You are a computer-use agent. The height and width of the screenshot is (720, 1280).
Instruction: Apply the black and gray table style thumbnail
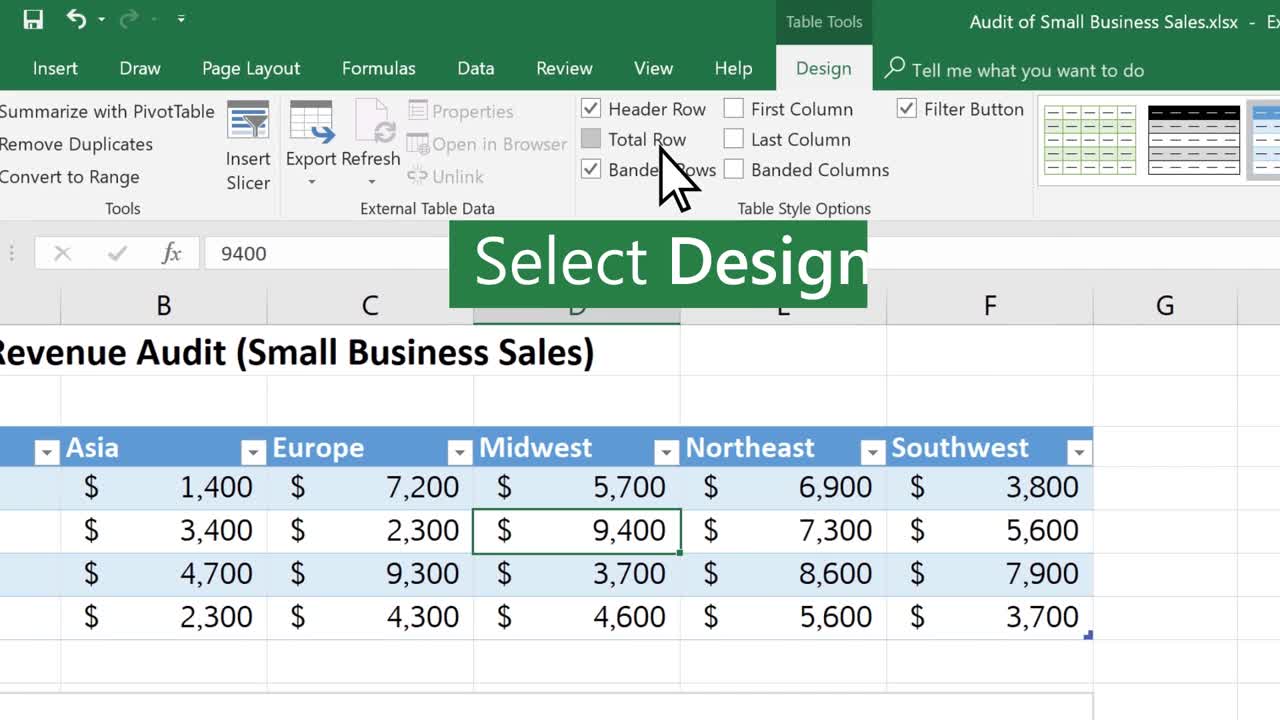coord(1194,140)
